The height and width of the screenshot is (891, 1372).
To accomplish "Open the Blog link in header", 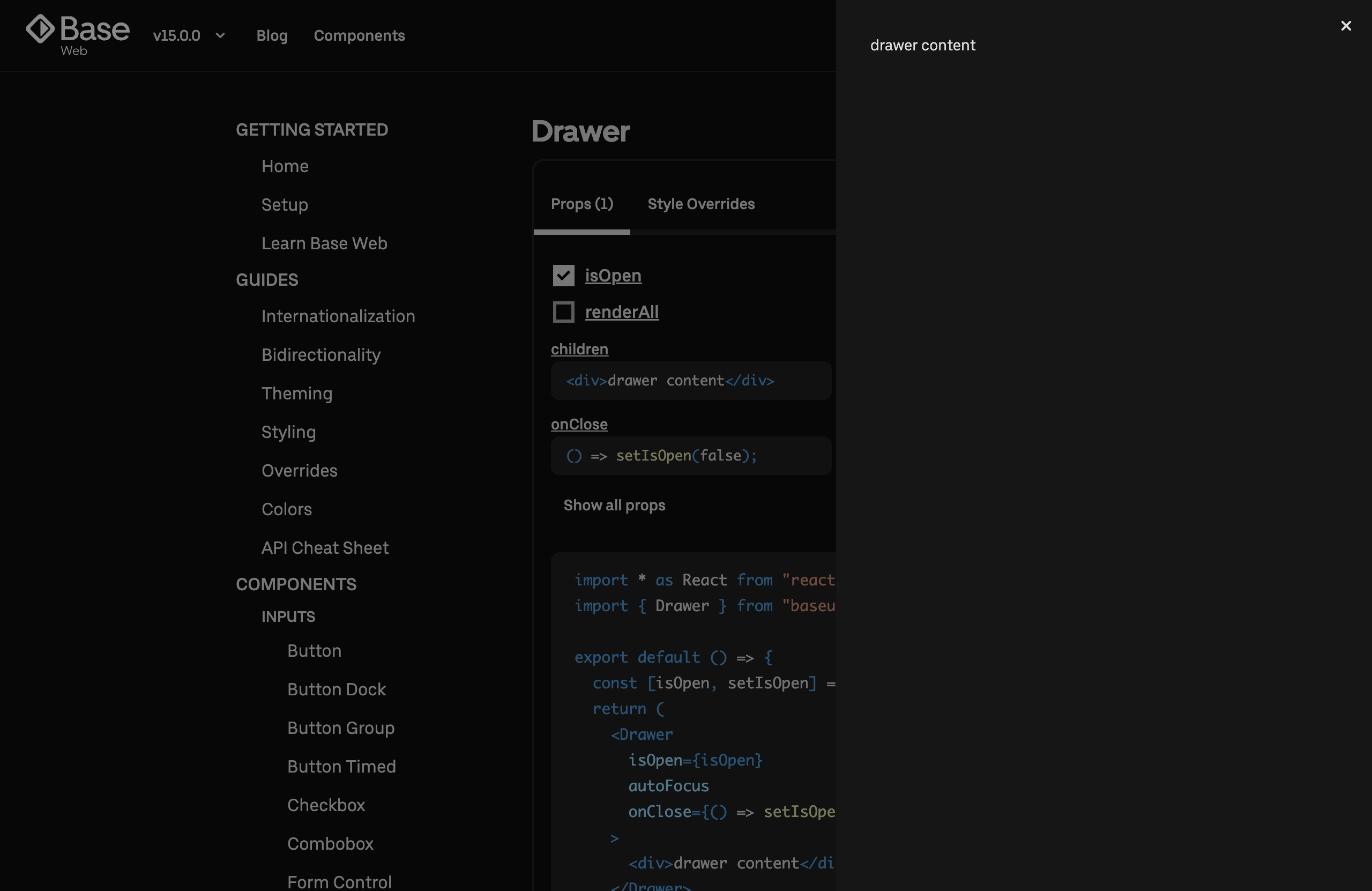I will tap(272, 36).
